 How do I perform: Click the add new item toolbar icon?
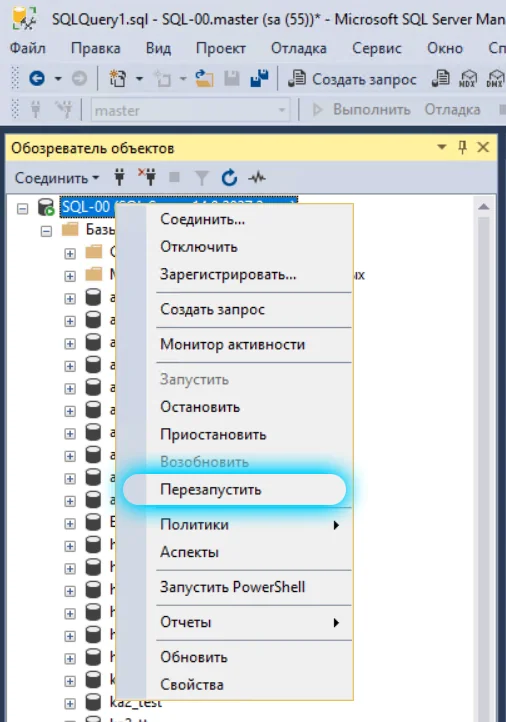coord(163,79)
